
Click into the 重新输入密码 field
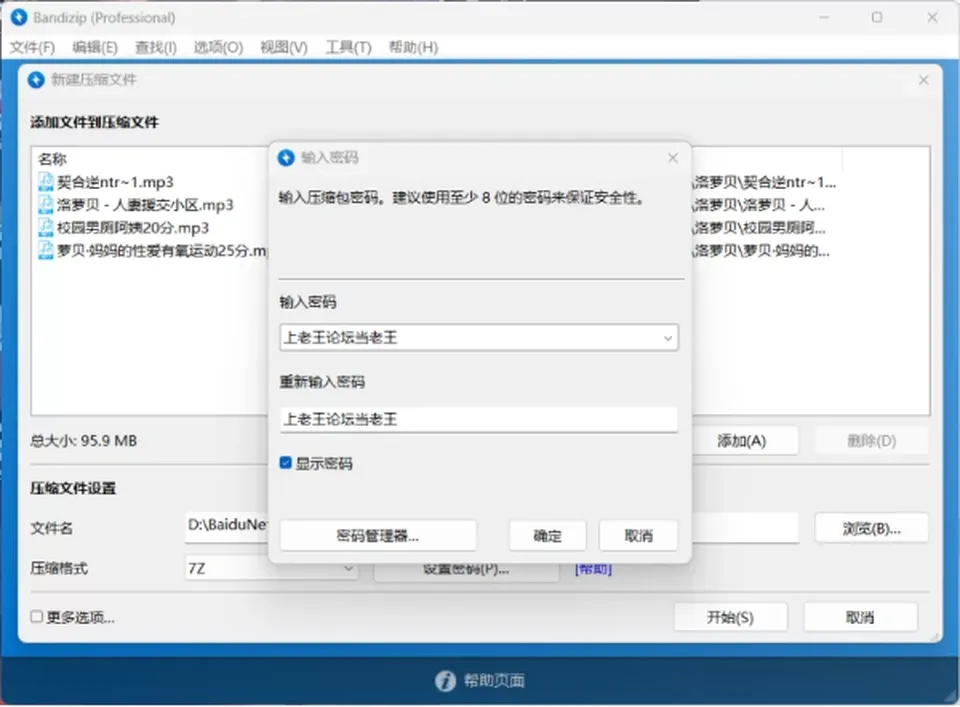(x=479, y=419)
